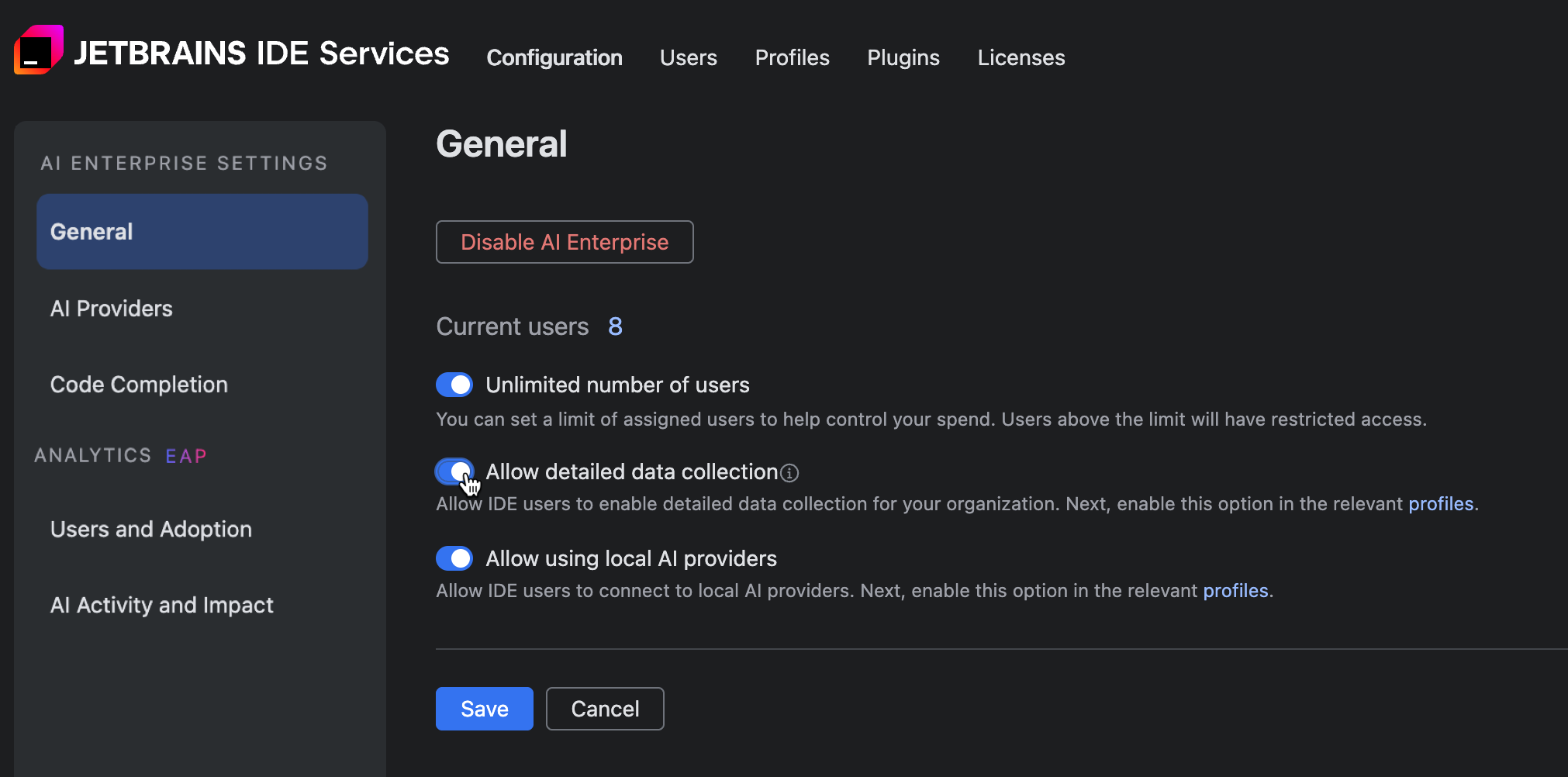Open Users and Adoption under Analytics
The image size is (1568, 777).
coord(150,529)
